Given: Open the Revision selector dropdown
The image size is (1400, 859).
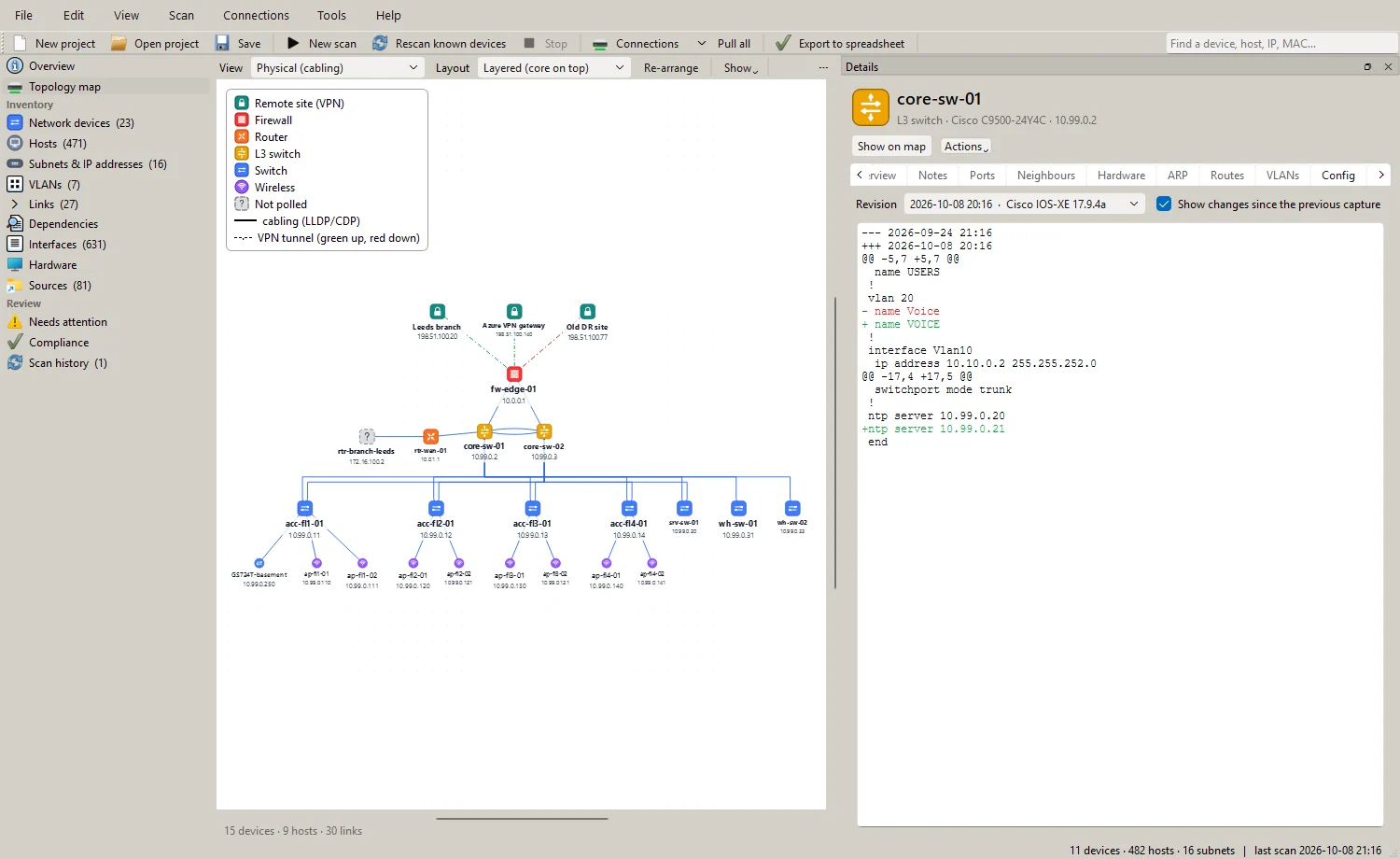Looking at the screenshot, I should (1025, 204).
